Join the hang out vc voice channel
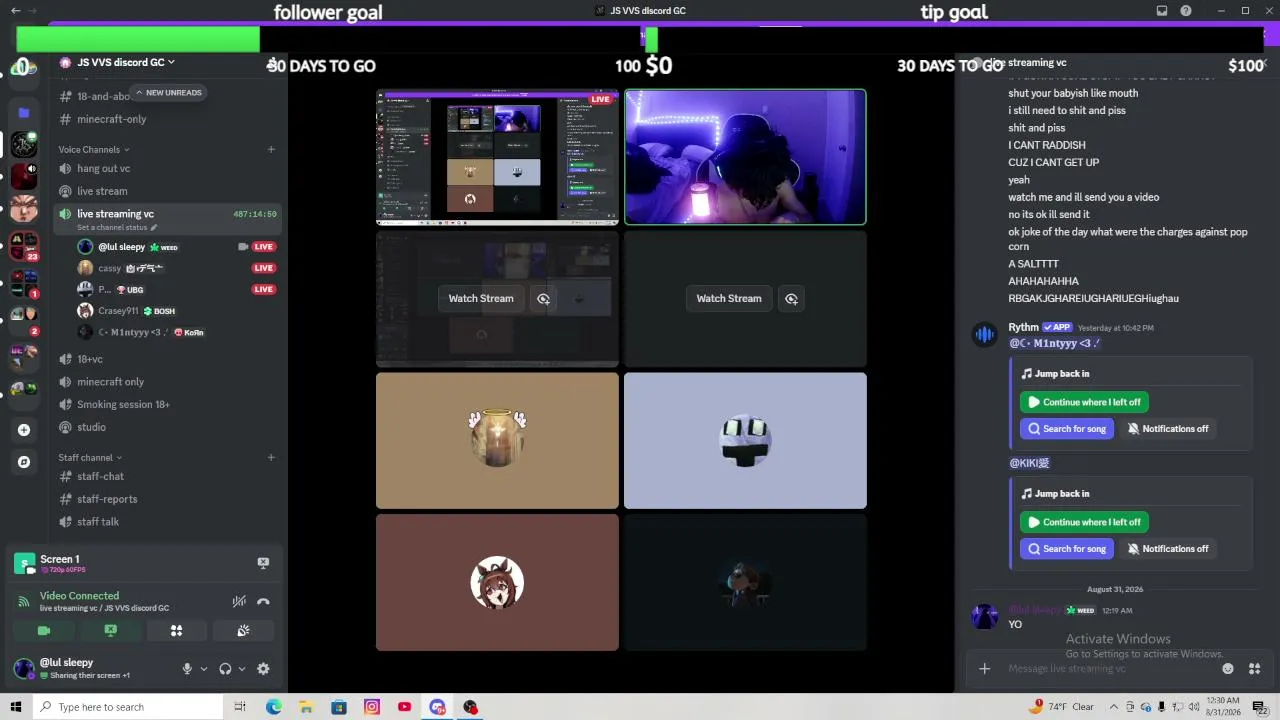 [x=103, y=169]
